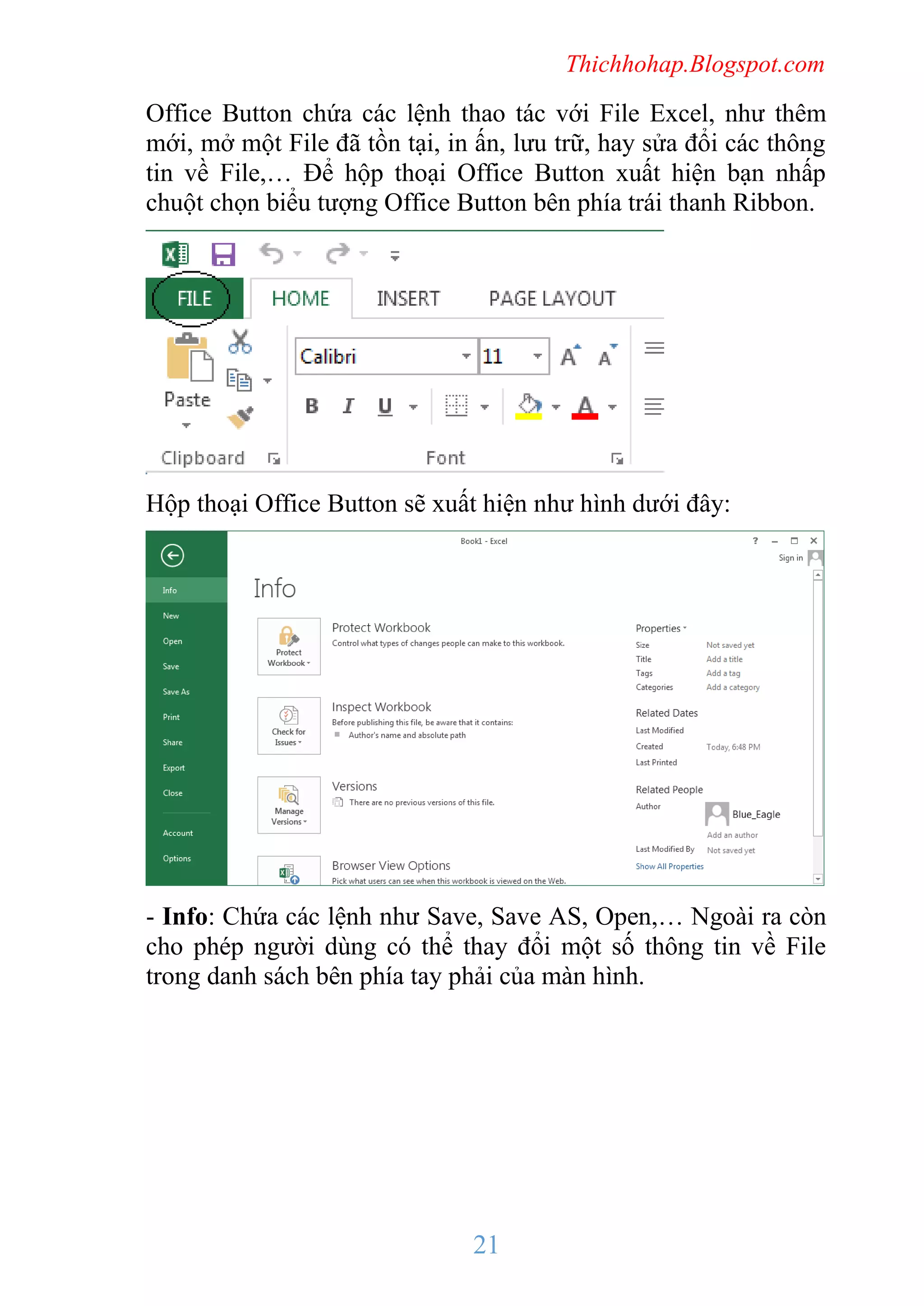Click the top align icon right of Font group
Viewport: 924px width, 1306px height.
[x=654, y=348]
